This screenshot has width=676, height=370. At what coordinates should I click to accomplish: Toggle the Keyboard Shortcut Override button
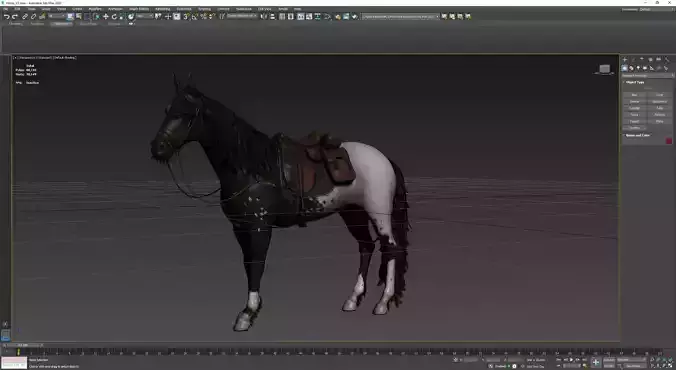(177, 16)
